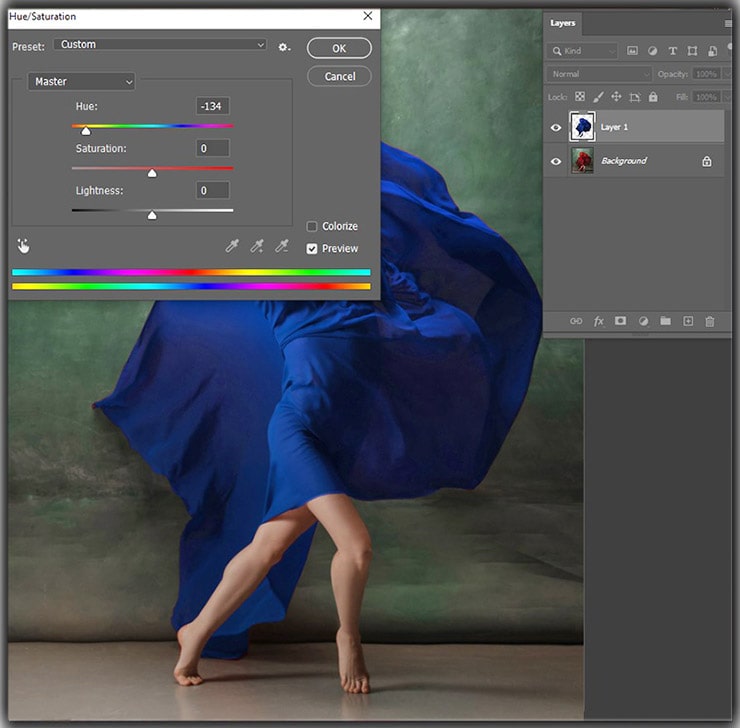Filter layers by shape layers icon

tap(692, 50)
